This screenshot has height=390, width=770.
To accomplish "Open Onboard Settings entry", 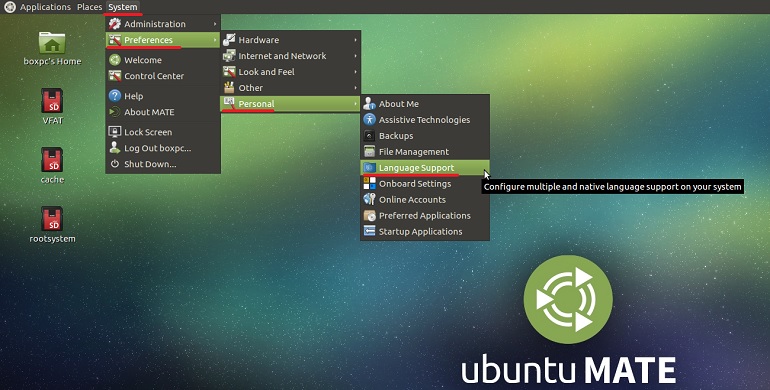I will tap(425, 184).
